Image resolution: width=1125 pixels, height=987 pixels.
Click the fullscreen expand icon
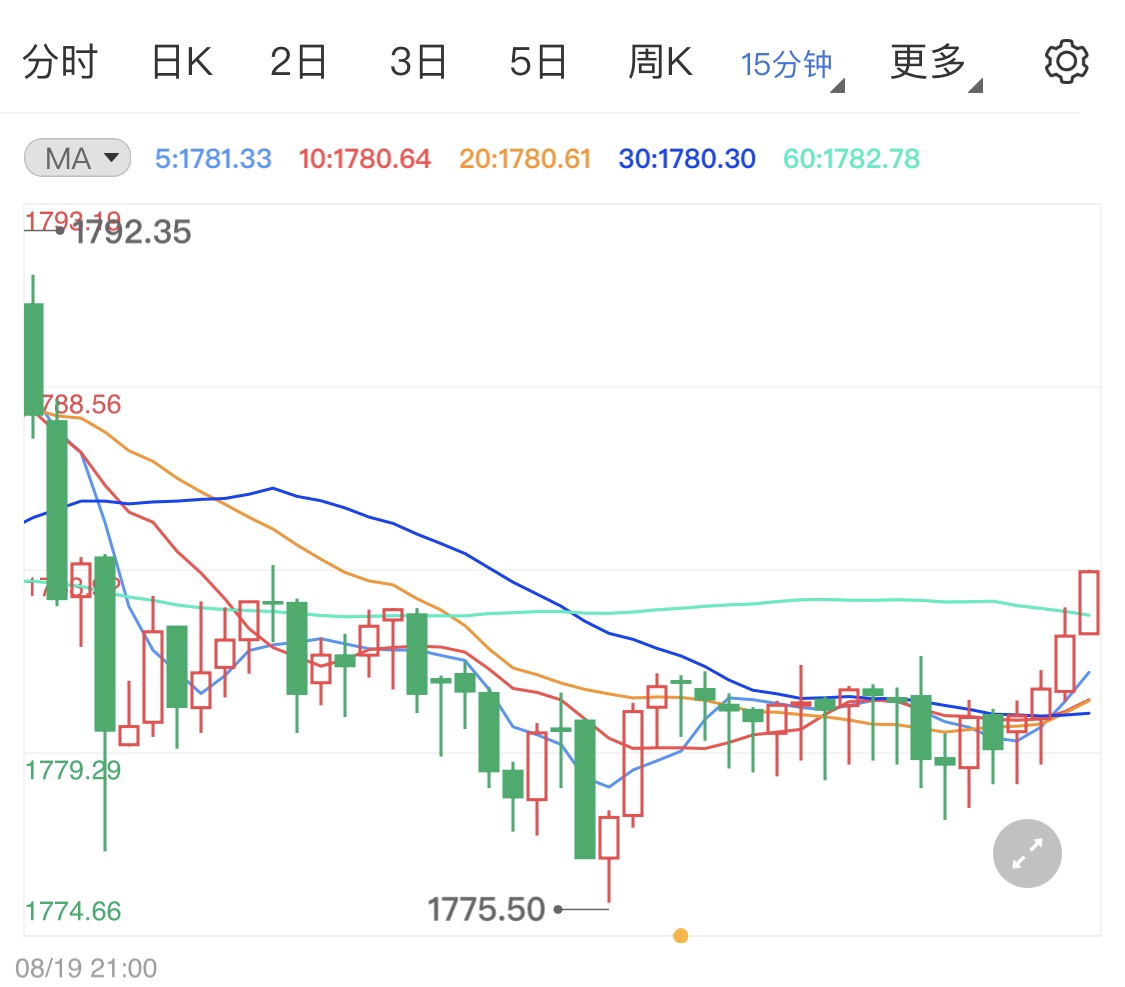(x=1027, y=853)
